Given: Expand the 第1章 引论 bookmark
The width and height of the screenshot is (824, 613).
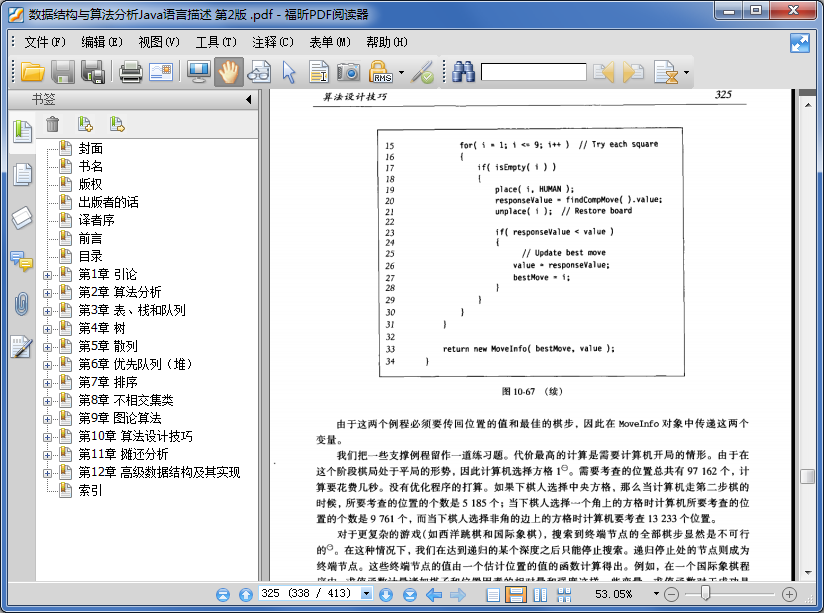Looking at the screenshot, I should pyautogui.click(x=47, y=275).
